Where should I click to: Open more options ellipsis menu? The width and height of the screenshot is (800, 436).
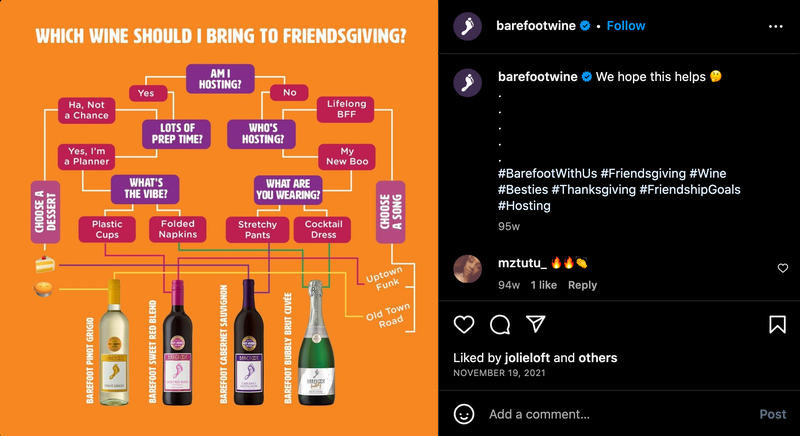tap(776, 26)
